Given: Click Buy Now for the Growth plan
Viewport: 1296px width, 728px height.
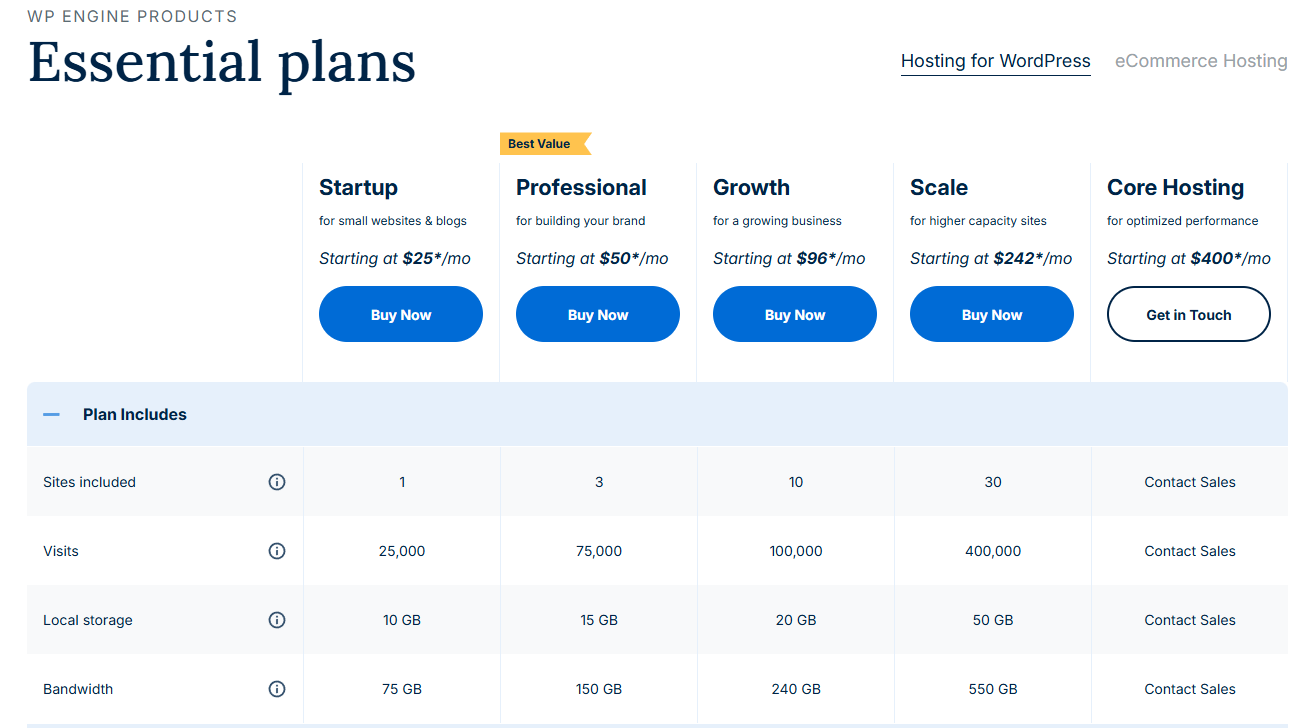Looking at the screenshot, I should click(x=795, y=314).
